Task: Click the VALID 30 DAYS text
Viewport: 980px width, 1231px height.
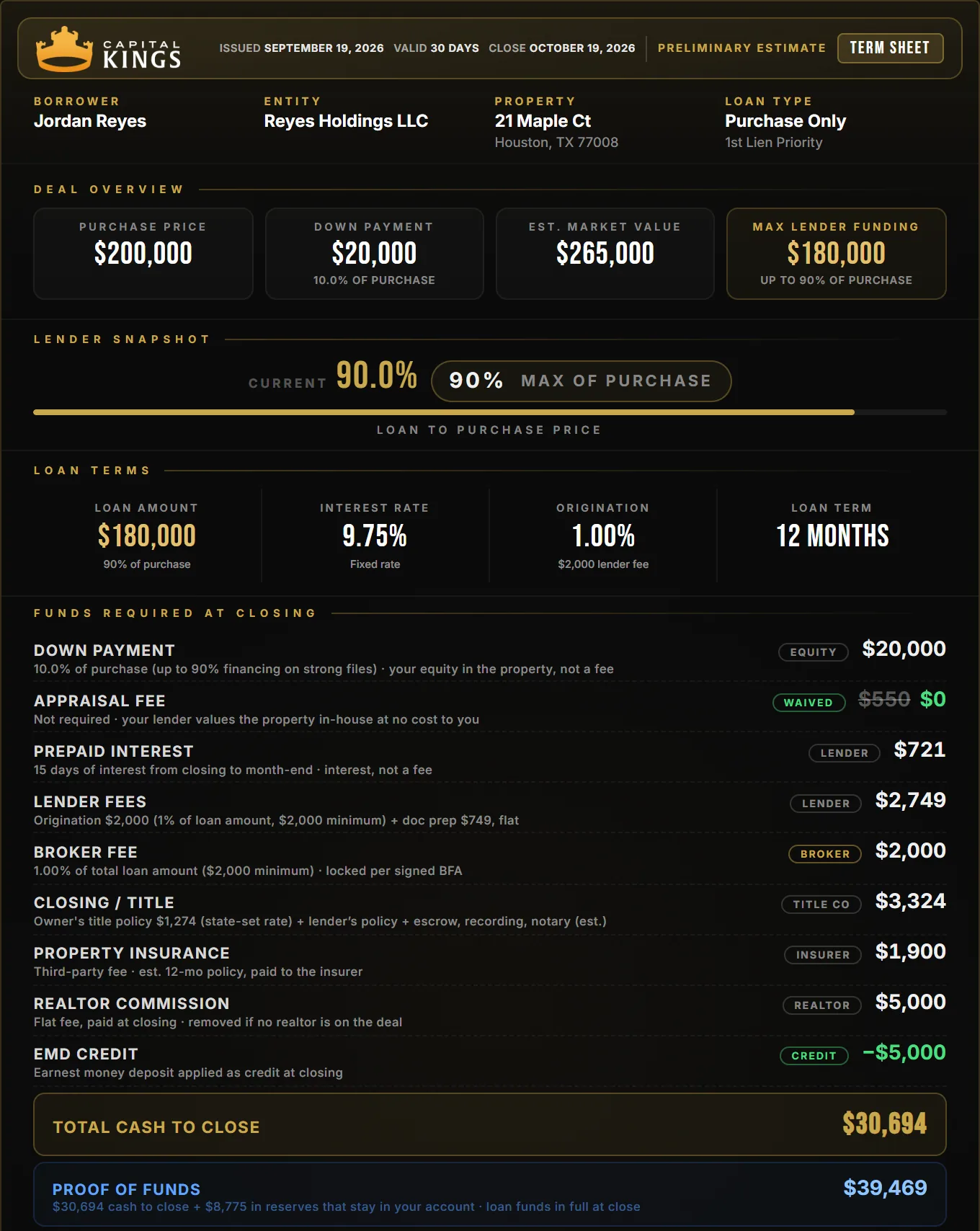Action: [x=436, y=48]
